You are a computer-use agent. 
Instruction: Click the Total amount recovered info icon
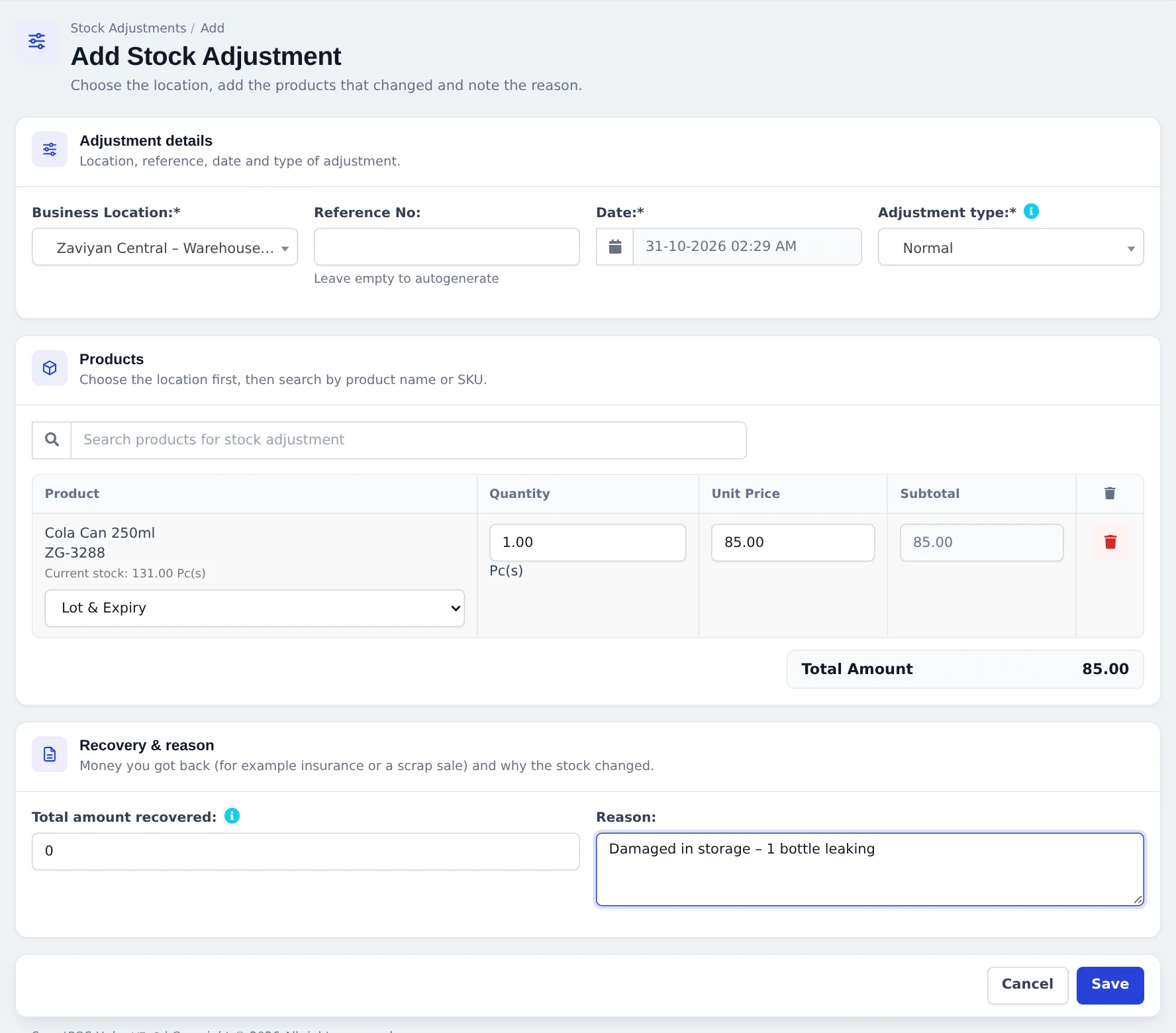click(x=232, y=816)
